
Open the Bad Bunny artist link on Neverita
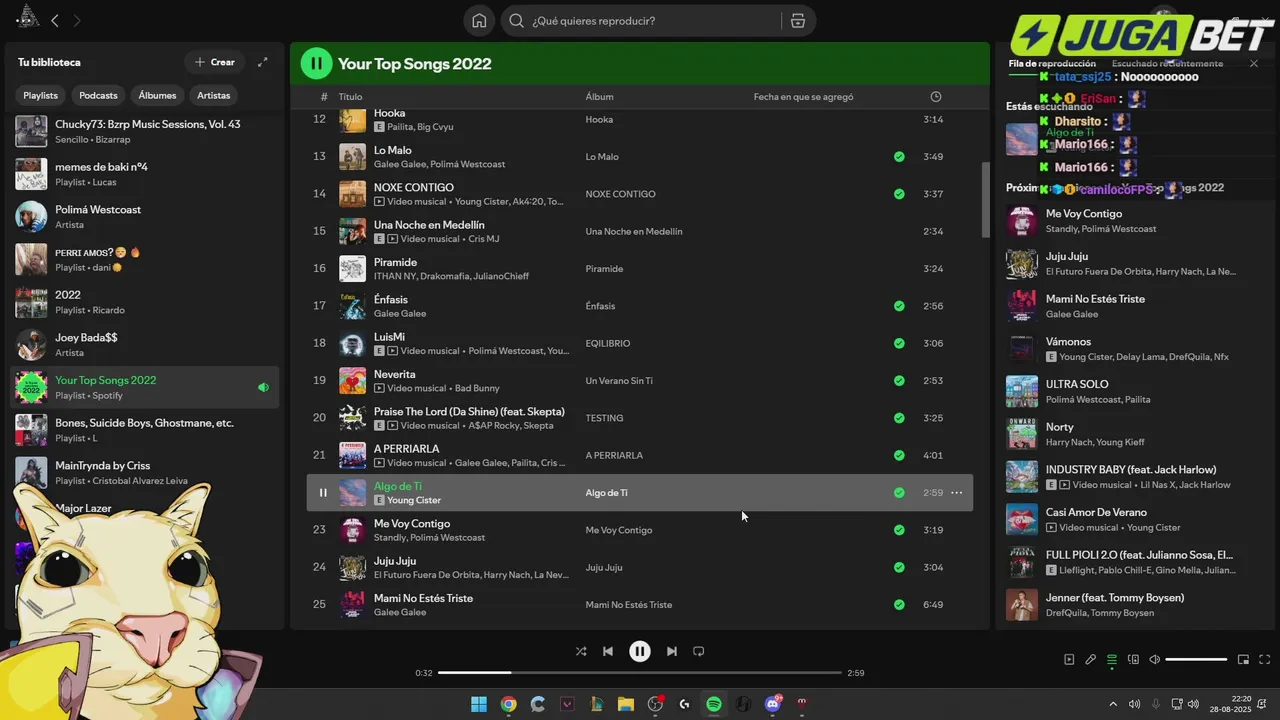click(477, 388)
